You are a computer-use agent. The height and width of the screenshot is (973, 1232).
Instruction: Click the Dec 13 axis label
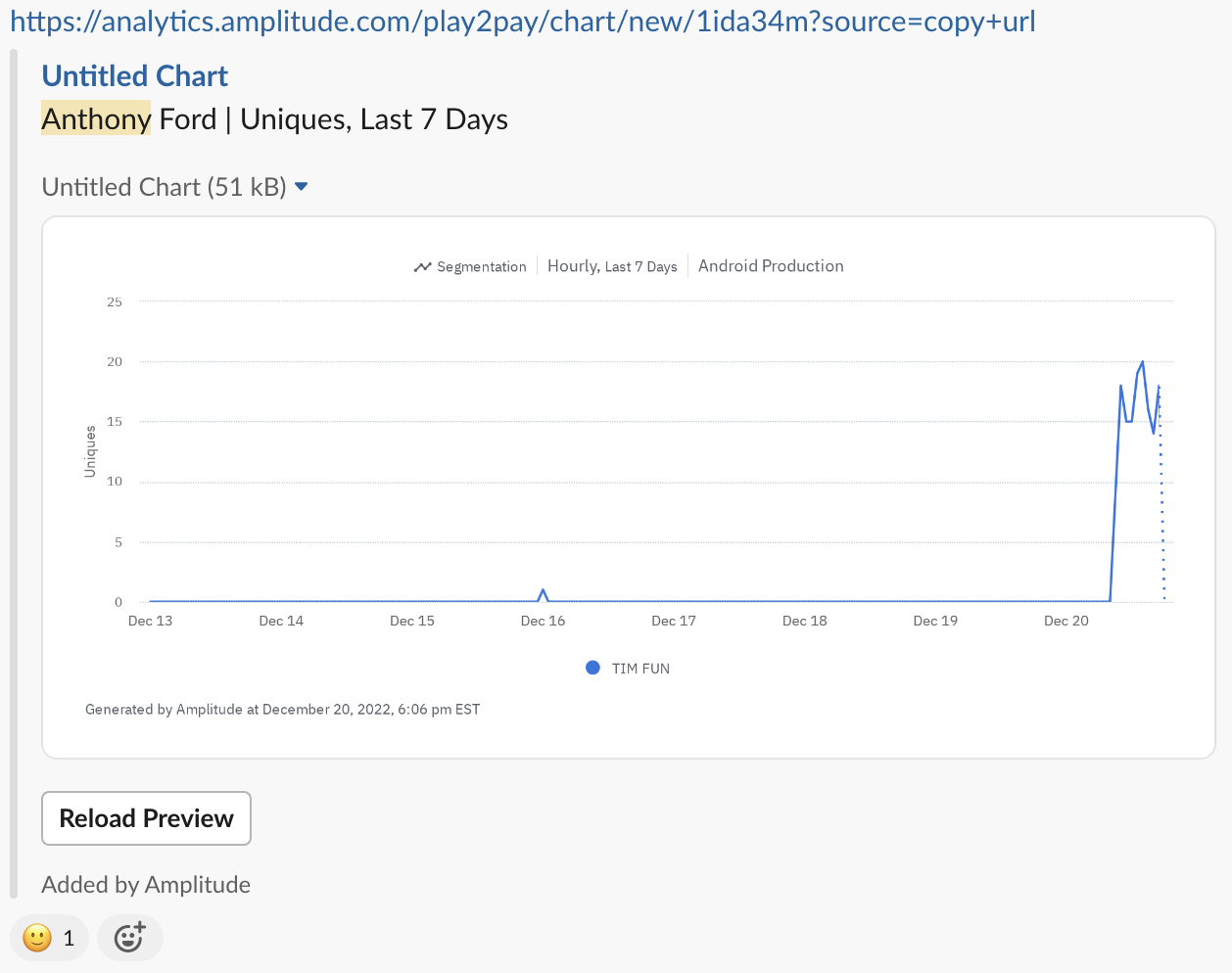[x=151, y=621]
